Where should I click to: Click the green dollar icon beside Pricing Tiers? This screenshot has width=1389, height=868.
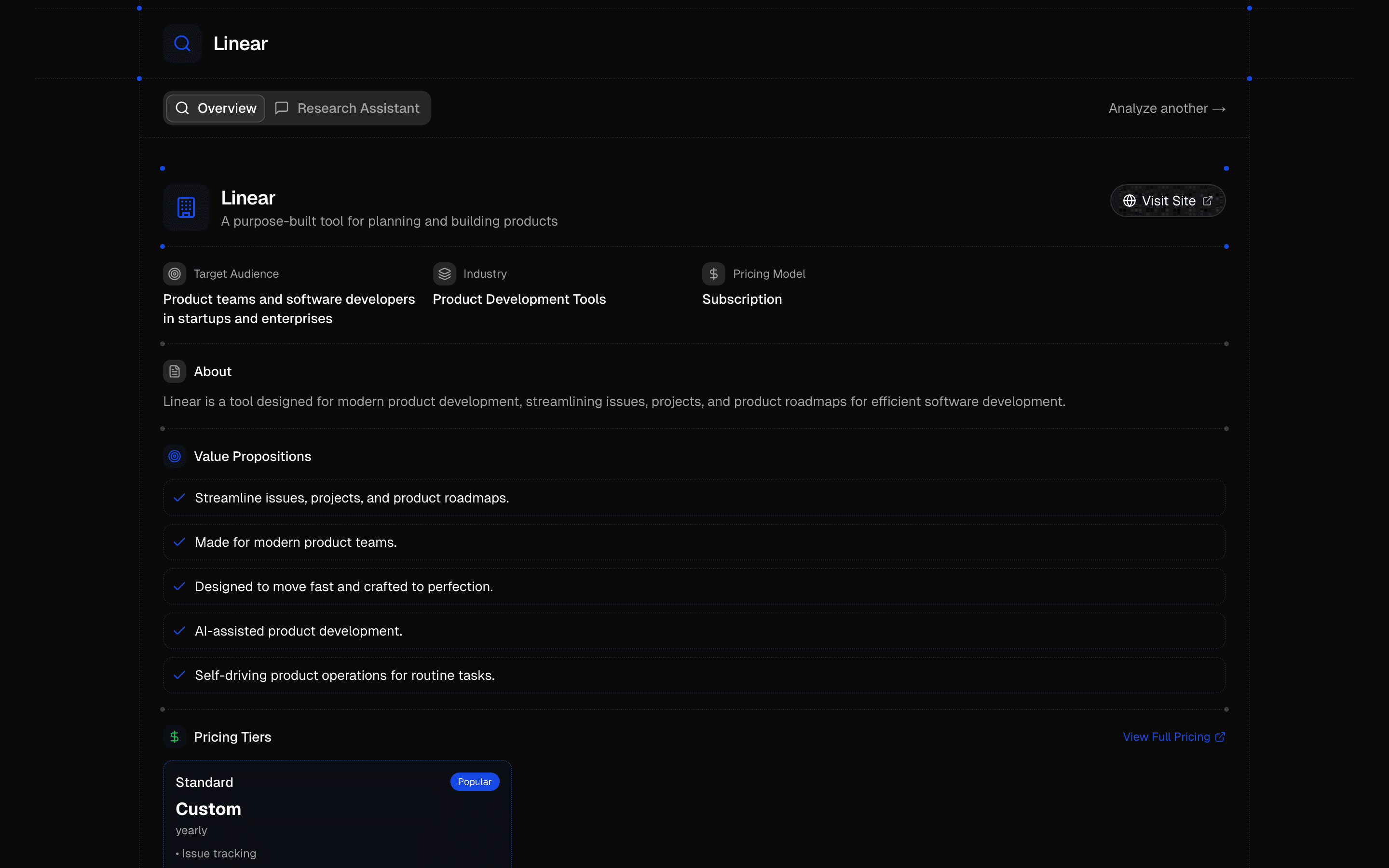pos(175,736)
